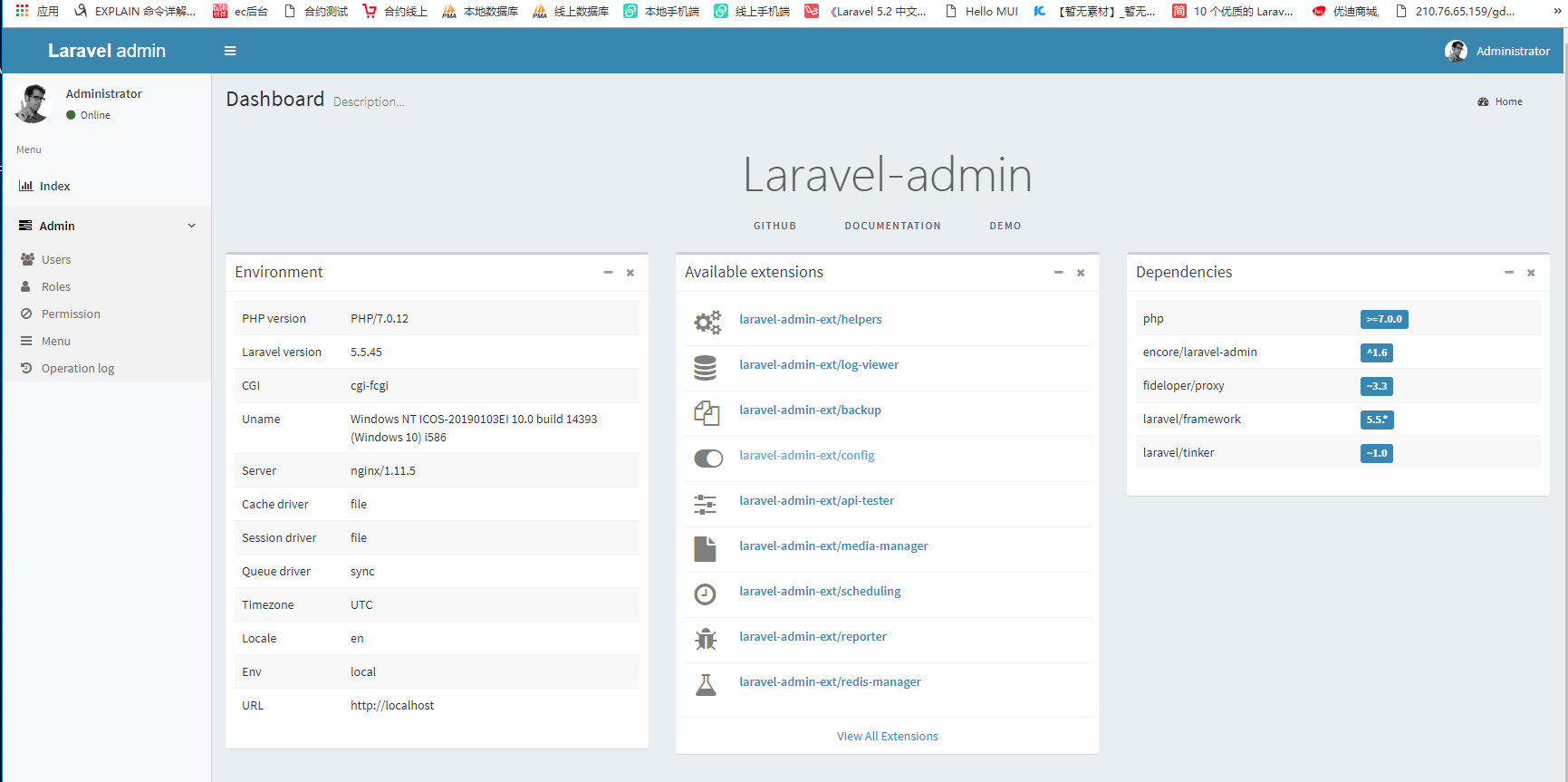
Task: Close the Dependencies panel
Action: pyautogui.click(x=1531, y=273)
